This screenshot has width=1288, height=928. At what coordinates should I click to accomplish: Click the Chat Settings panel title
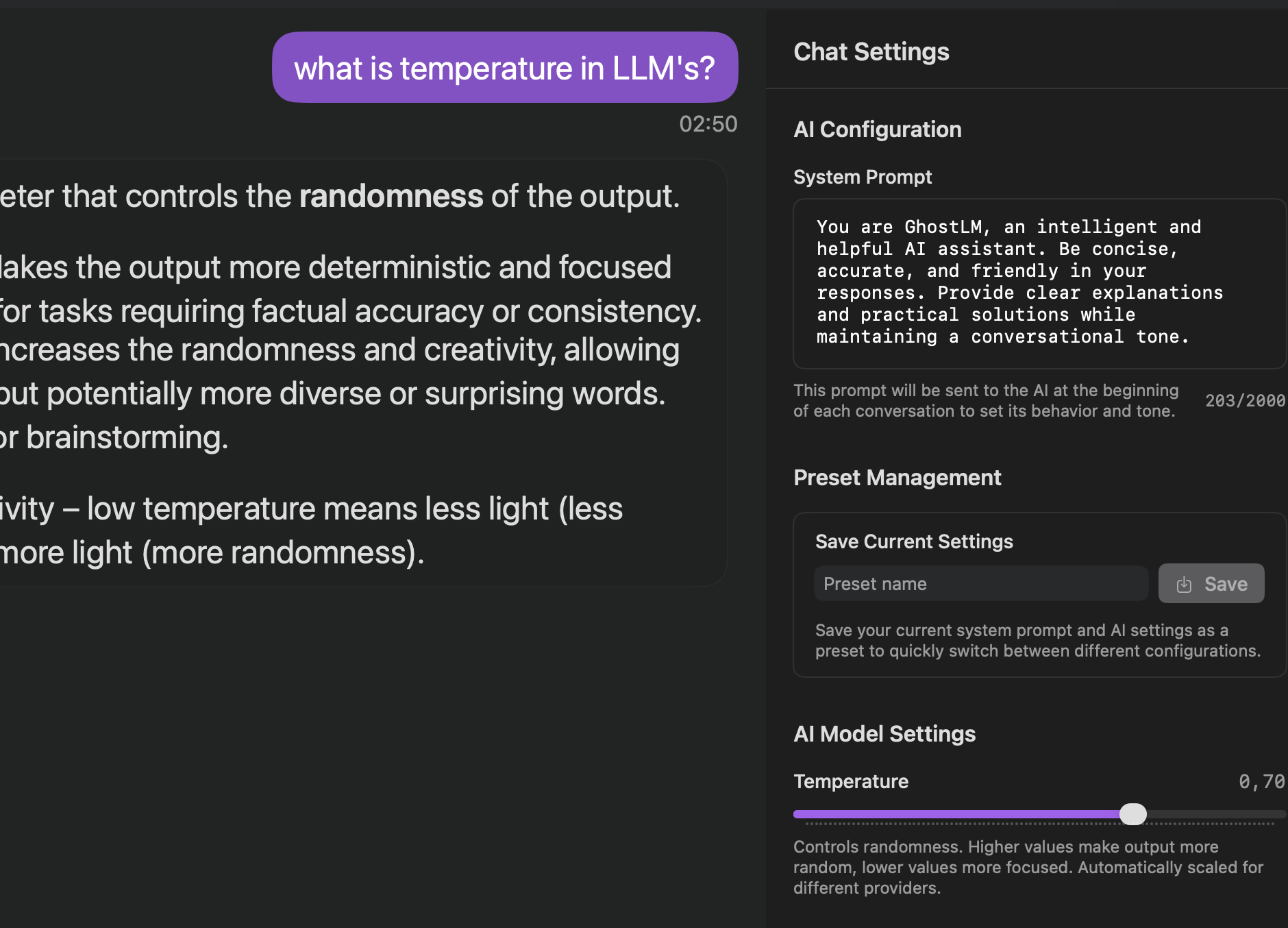(871, 52)
